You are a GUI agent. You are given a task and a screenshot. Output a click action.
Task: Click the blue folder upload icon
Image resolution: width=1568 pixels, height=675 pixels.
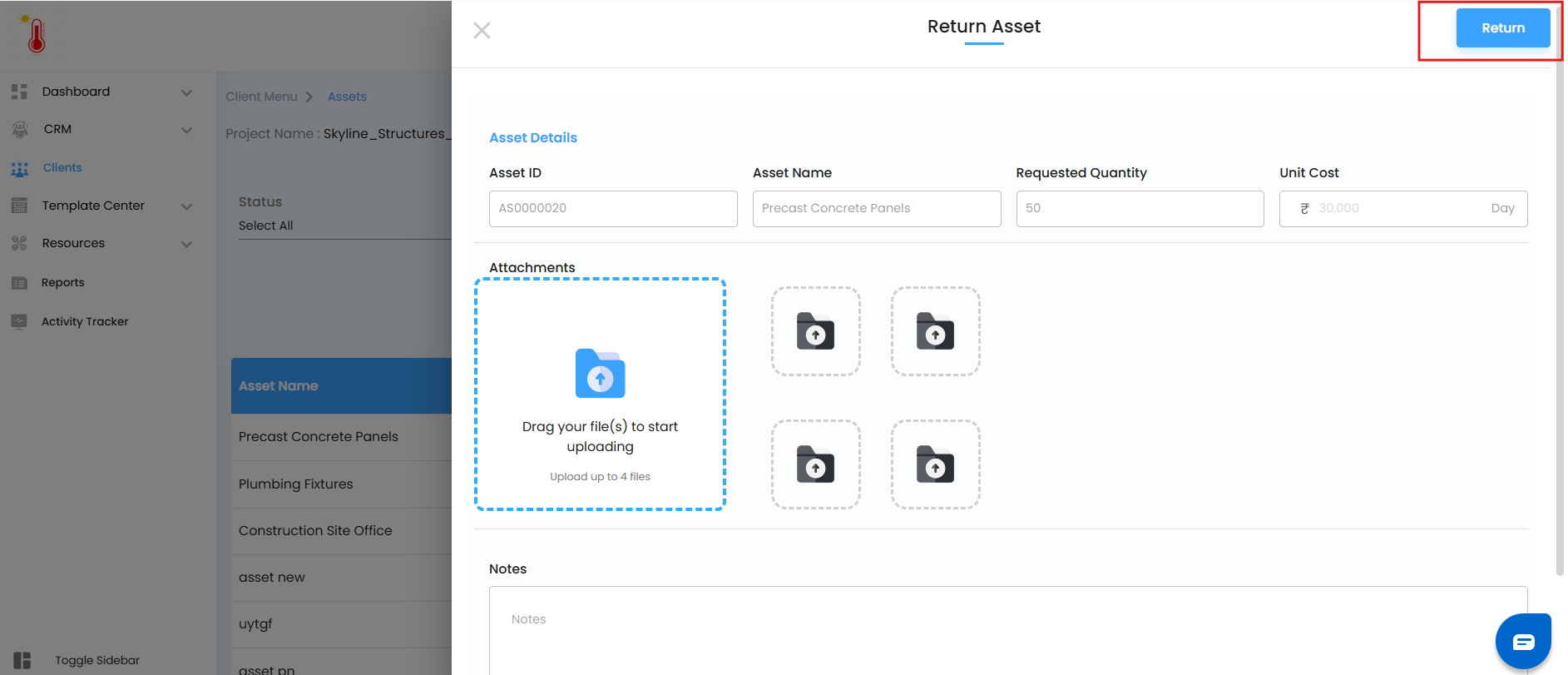pos(600,374)
